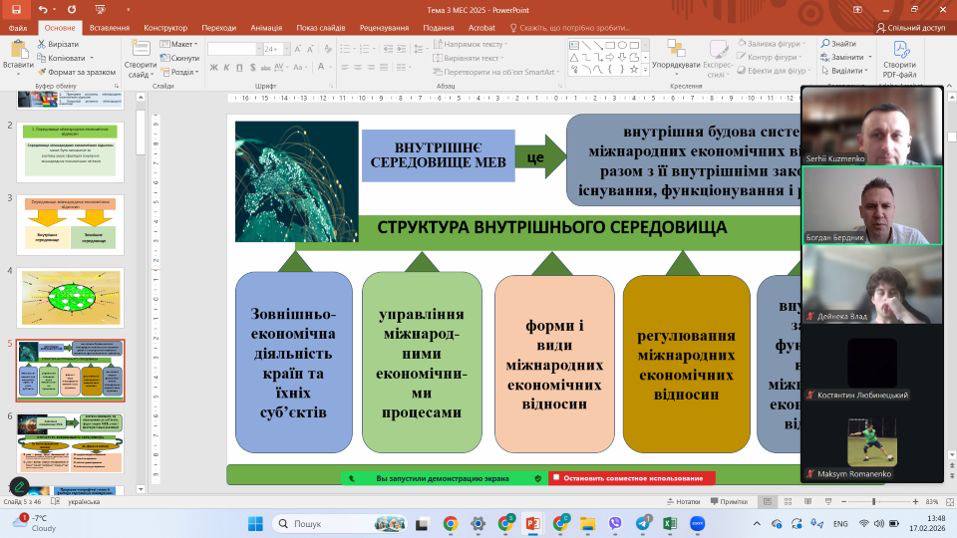The width and height of the screenshot is (957, 538).
Task: Open Windows Start menu
Action: (255, 523)
